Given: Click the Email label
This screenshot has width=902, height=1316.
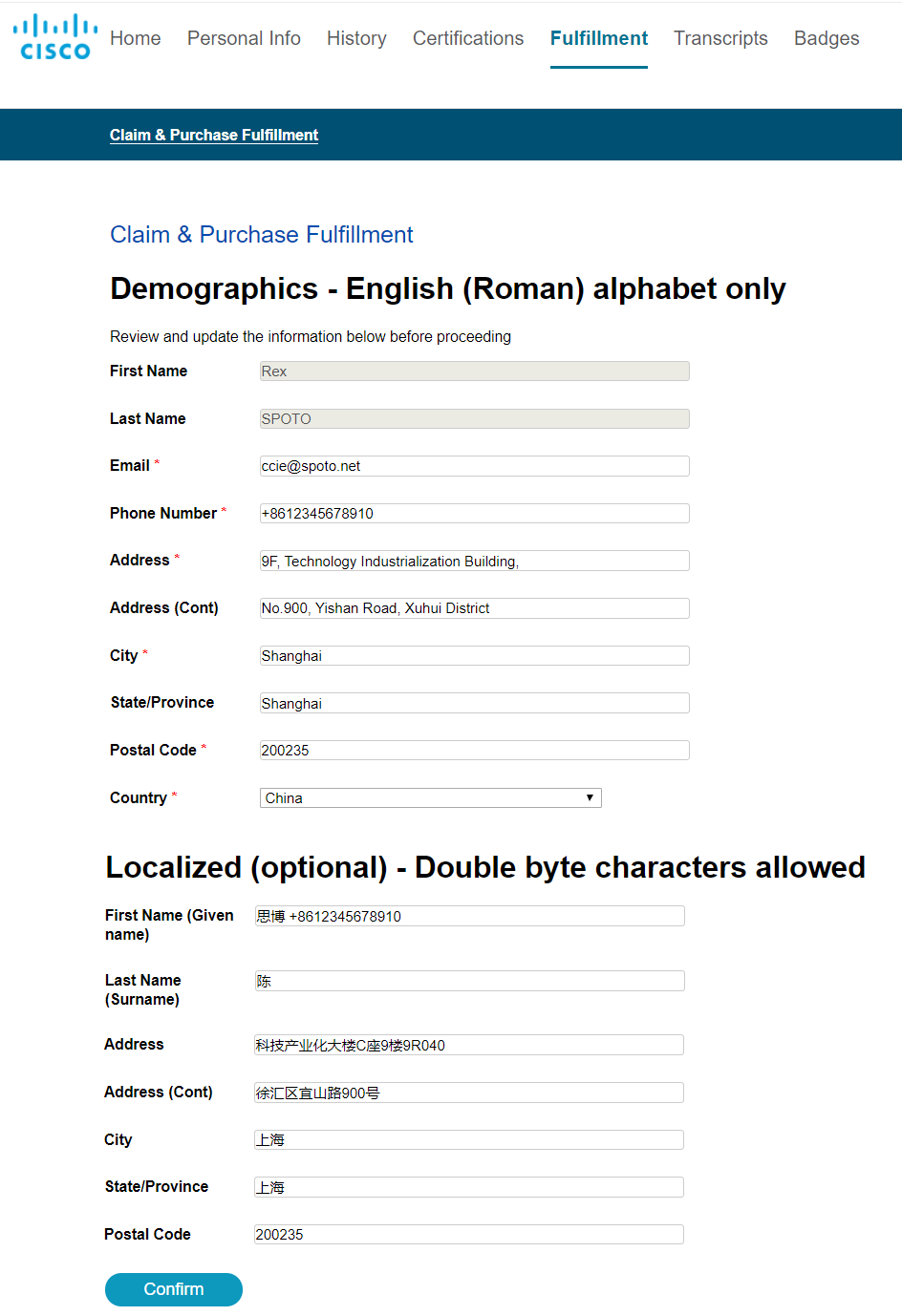Looking at the screenshot, I should coord(130,465).
